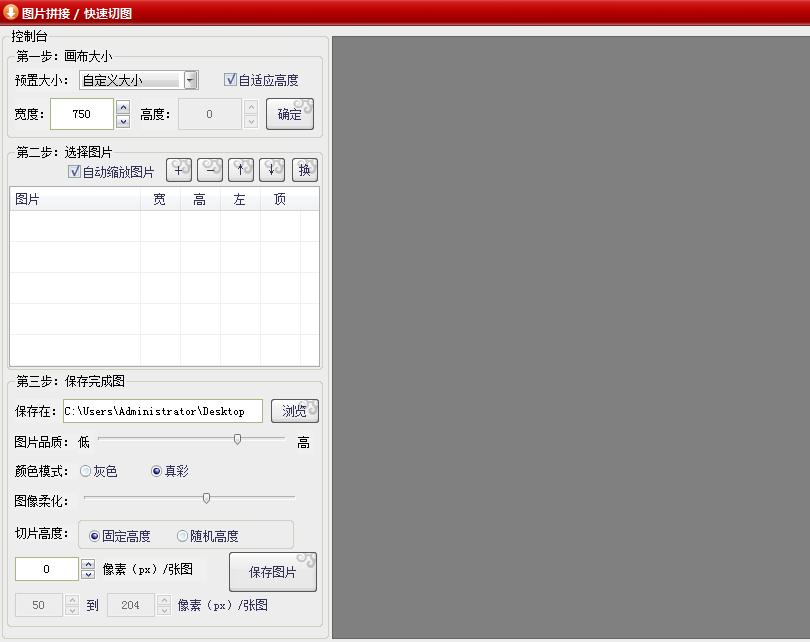This screenshot has width=810, height=642.
Task: Click the 宽度 width input field
Action: 82,114
